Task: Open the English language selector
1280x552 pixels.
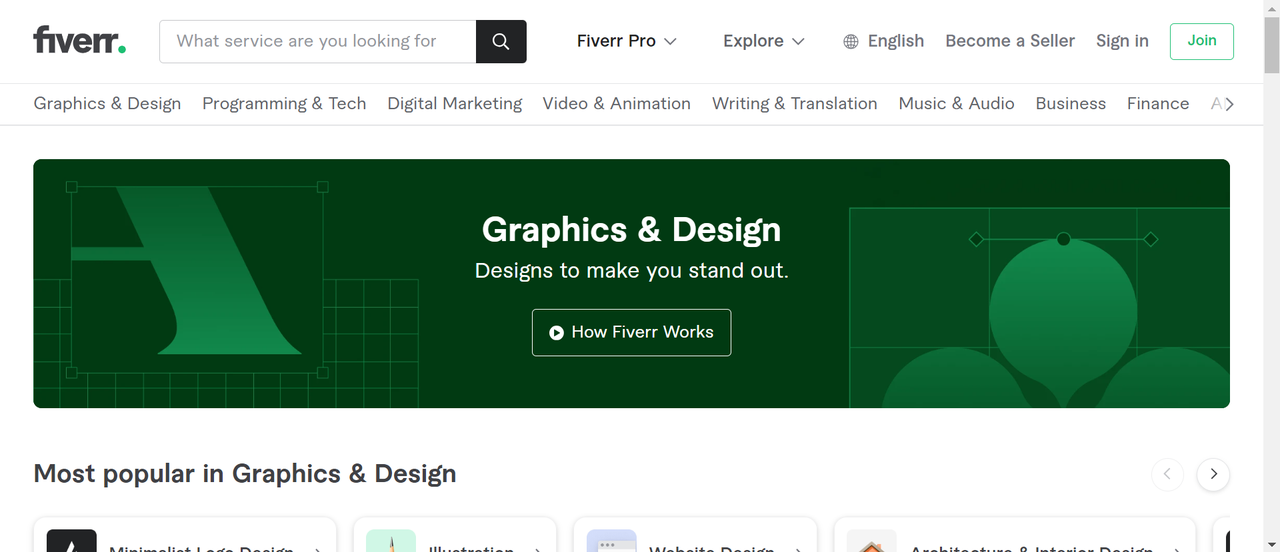Action: click(x=884, y=41)
